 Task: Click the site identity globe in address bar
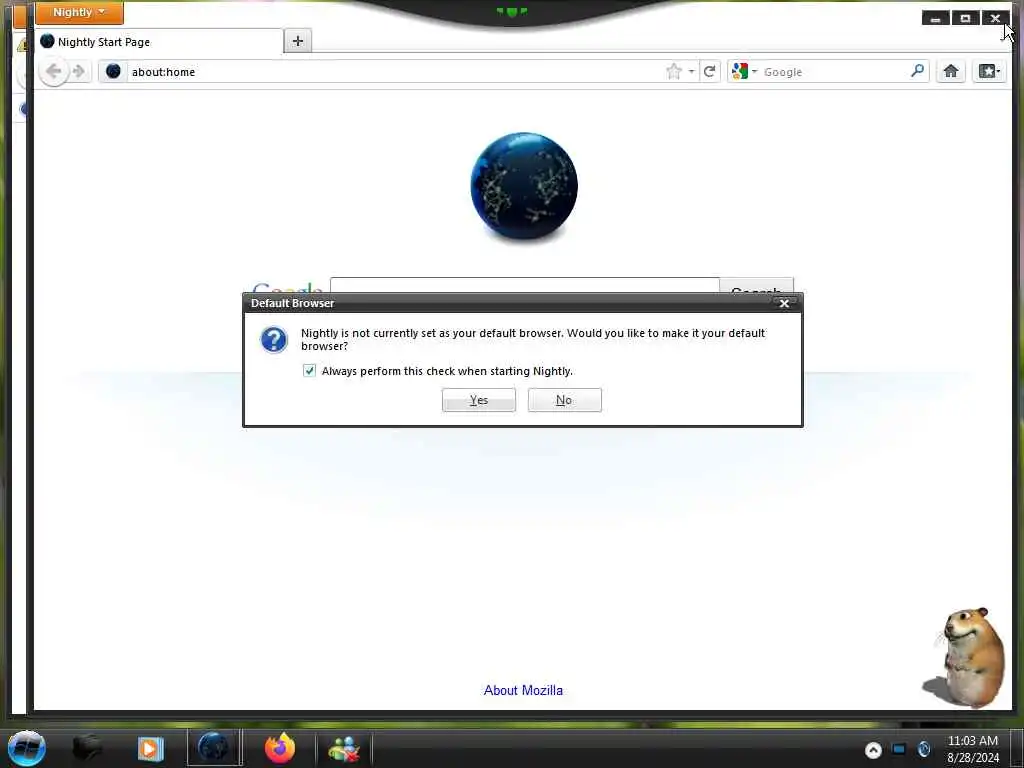(113, 71)
